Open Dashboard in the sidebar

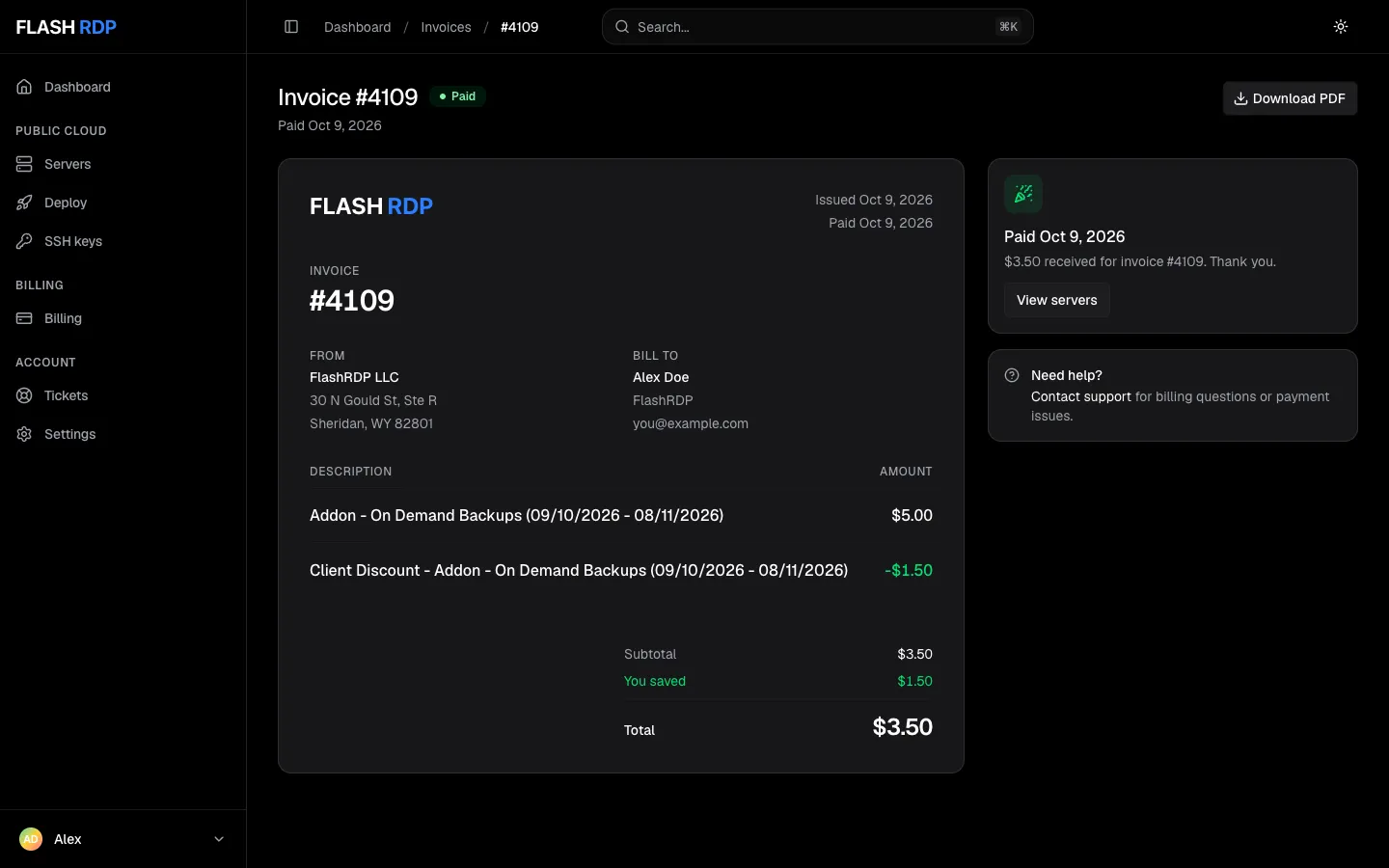(x=123, y=87)
